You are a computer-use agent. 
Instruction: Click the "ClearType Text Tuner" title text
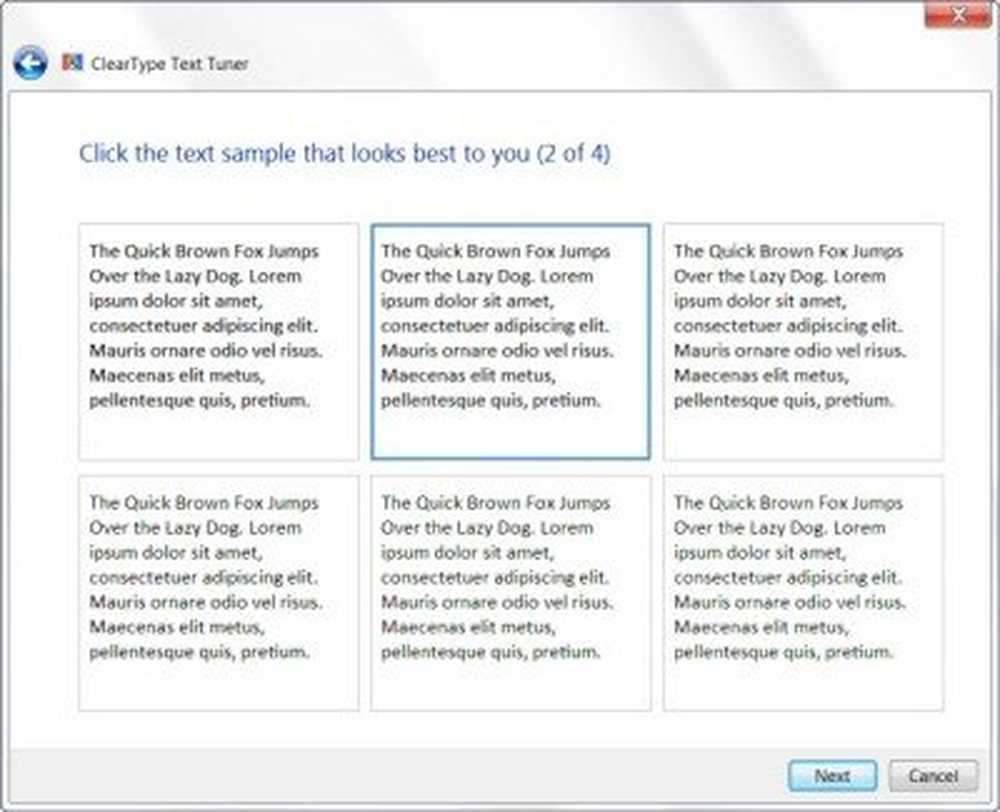170,63
